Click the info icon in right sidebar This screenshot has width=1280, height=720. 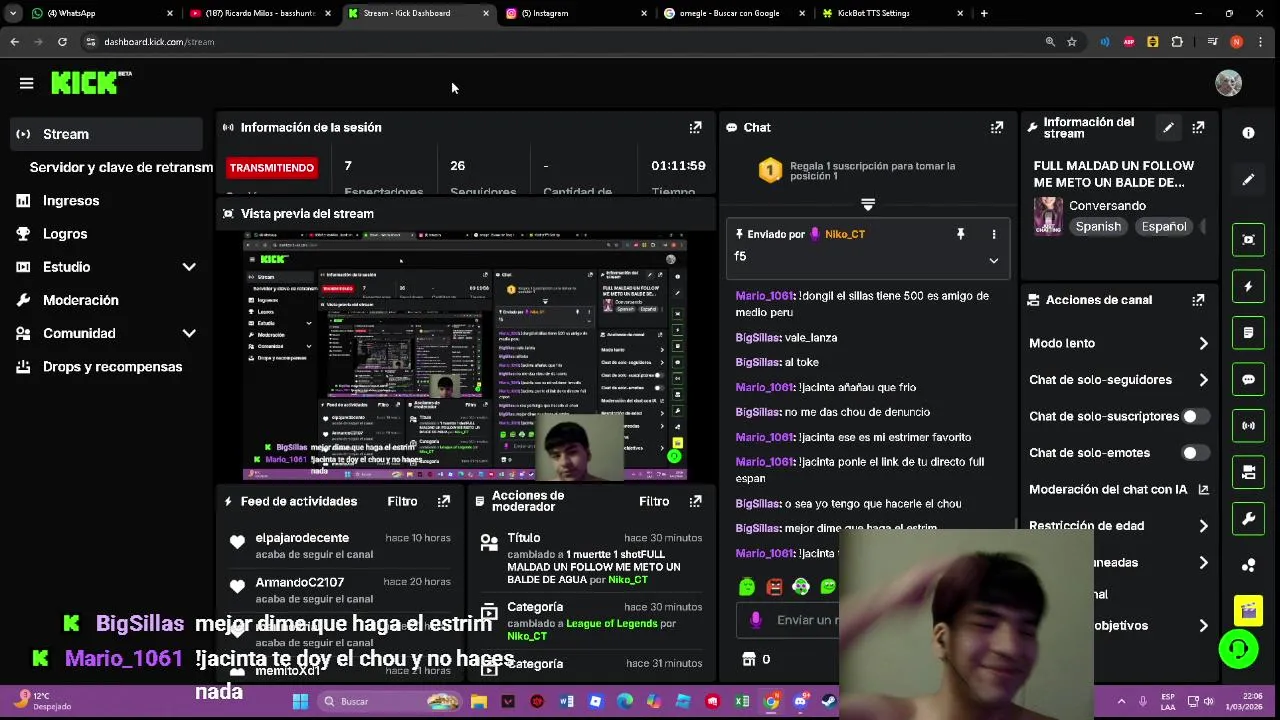click(x=1248, y=133)
